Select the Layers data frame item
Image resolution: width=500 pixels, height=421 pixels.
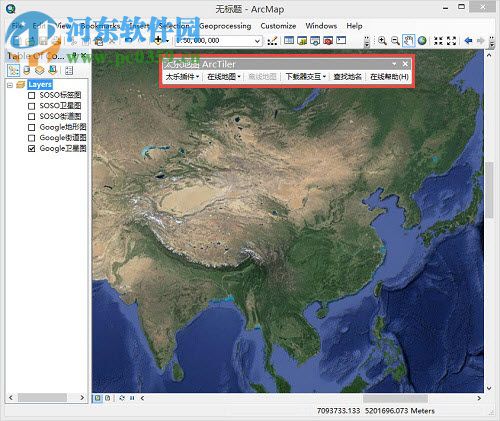40,84
